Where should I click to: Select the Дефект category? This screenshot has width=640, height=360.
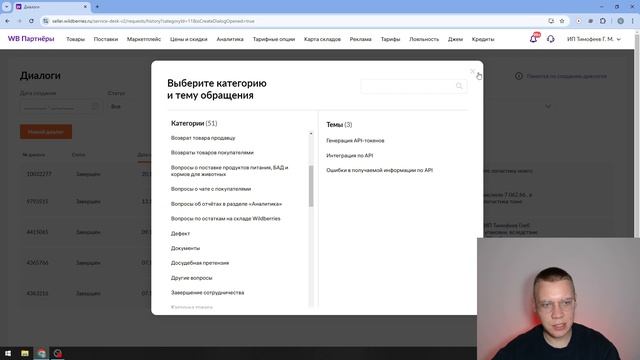[180, 233]
